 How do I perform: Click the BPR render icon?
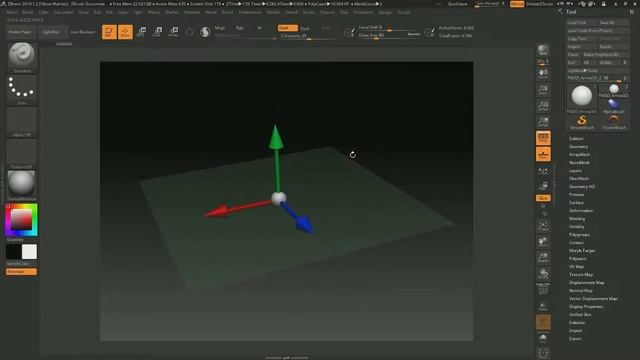tap(543, 50)
